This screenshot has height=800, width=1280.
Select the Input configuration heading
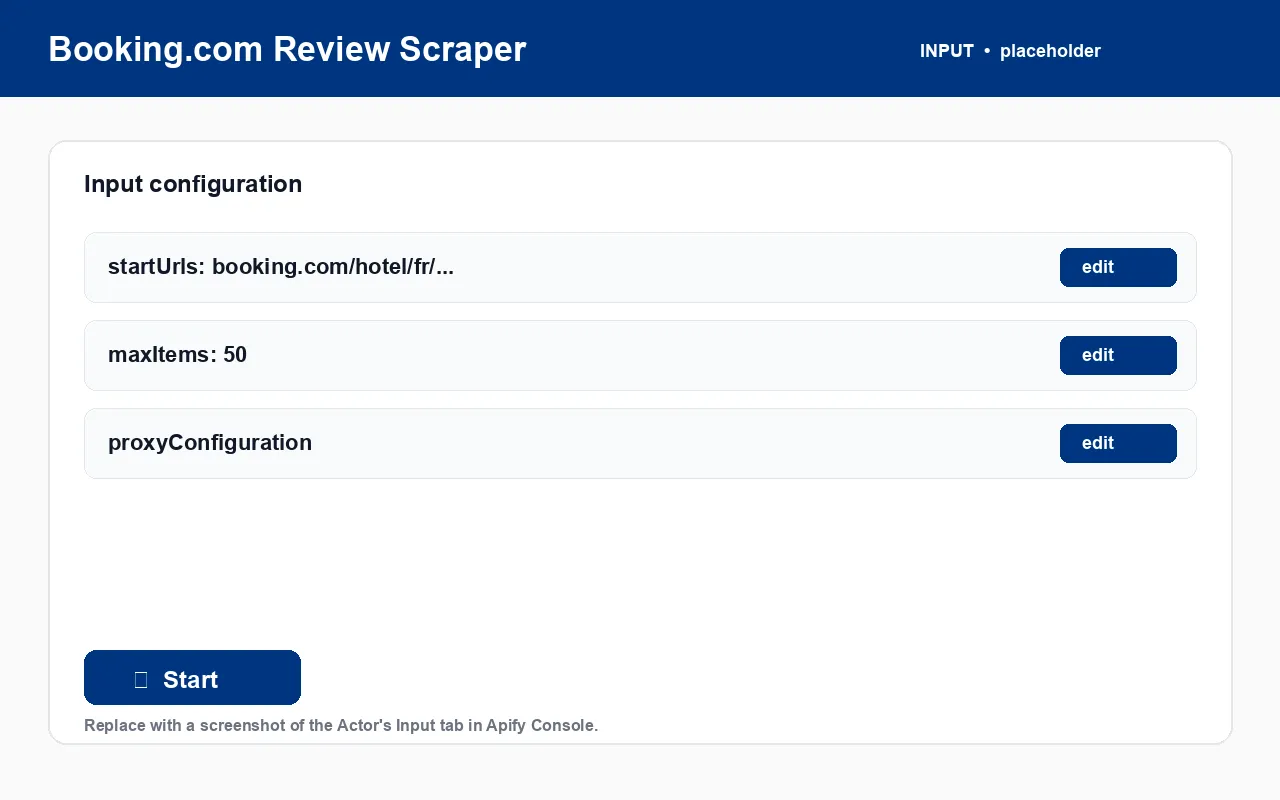[x=193, y=184]
